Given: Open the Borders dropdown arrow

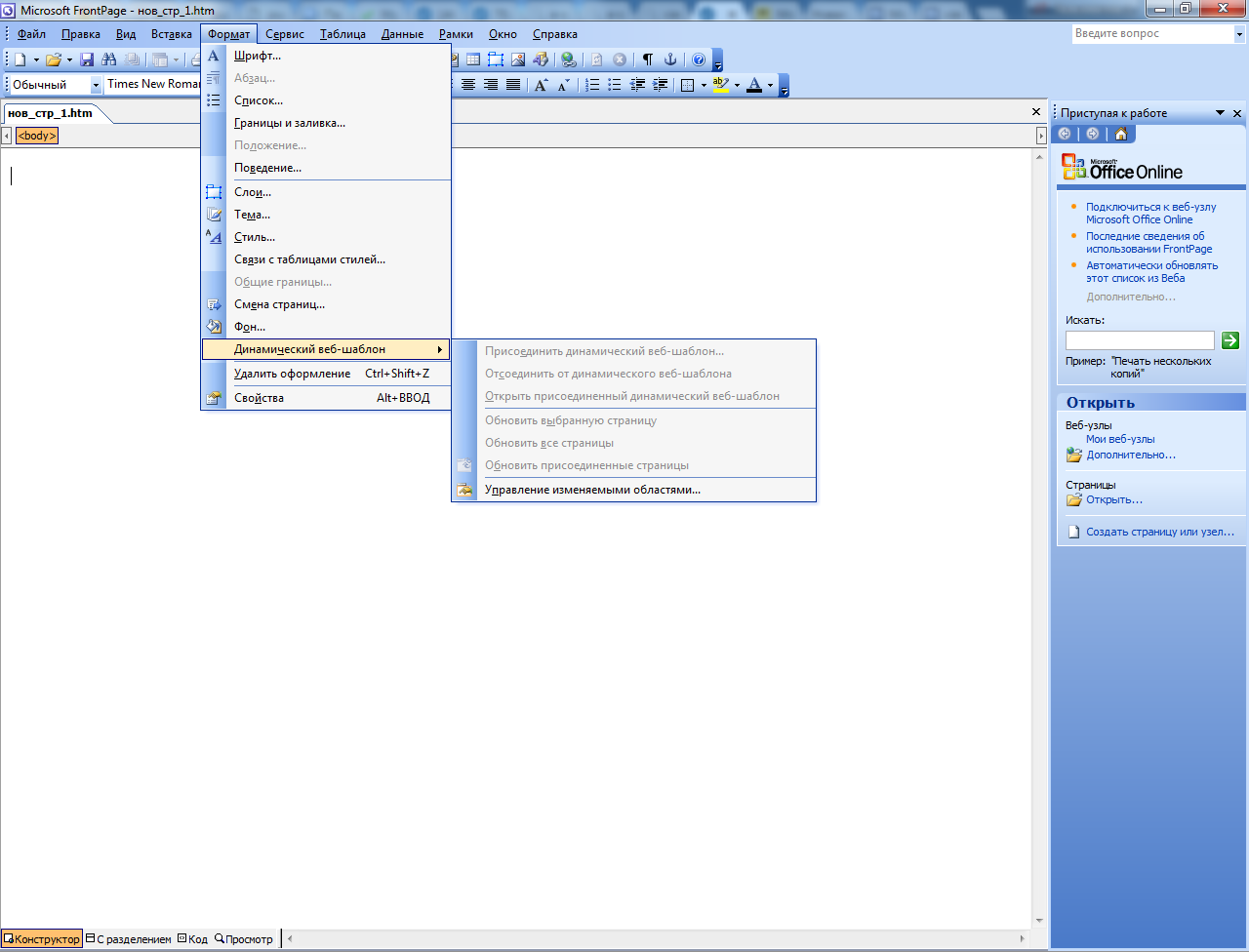Looking at the screenshot, I should 704,85.
